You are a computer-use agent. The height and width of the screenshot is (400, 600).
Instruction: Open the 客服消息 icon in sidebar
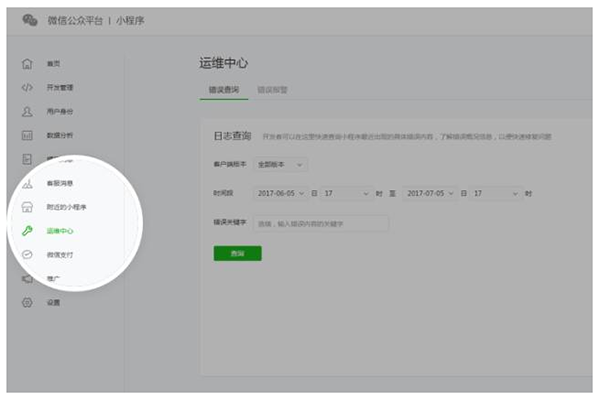(x=28, y=183)
